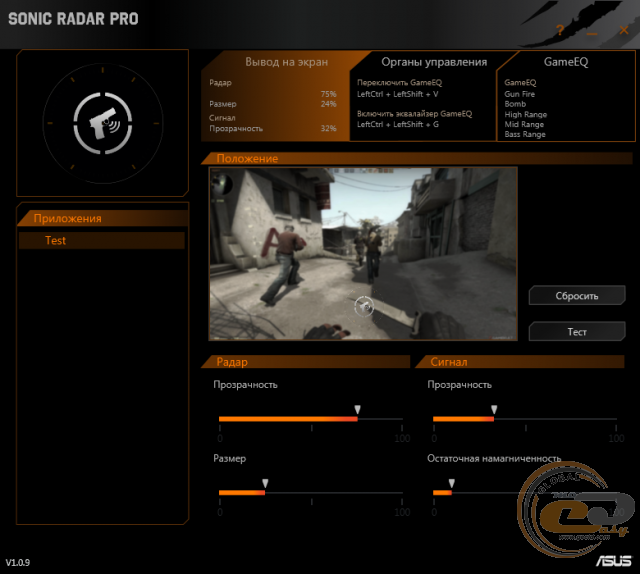Click the 24% size value
Viewport: 640px width, 574px height.
pyautogui.click(x=328, y=104)
